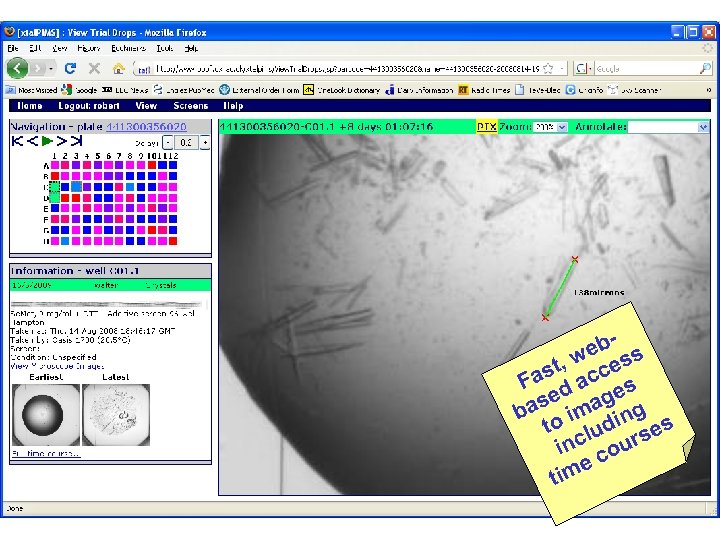The image size is (720, 540).
Task: Open the Latest well thumbnail
Action: coord(116,415)
